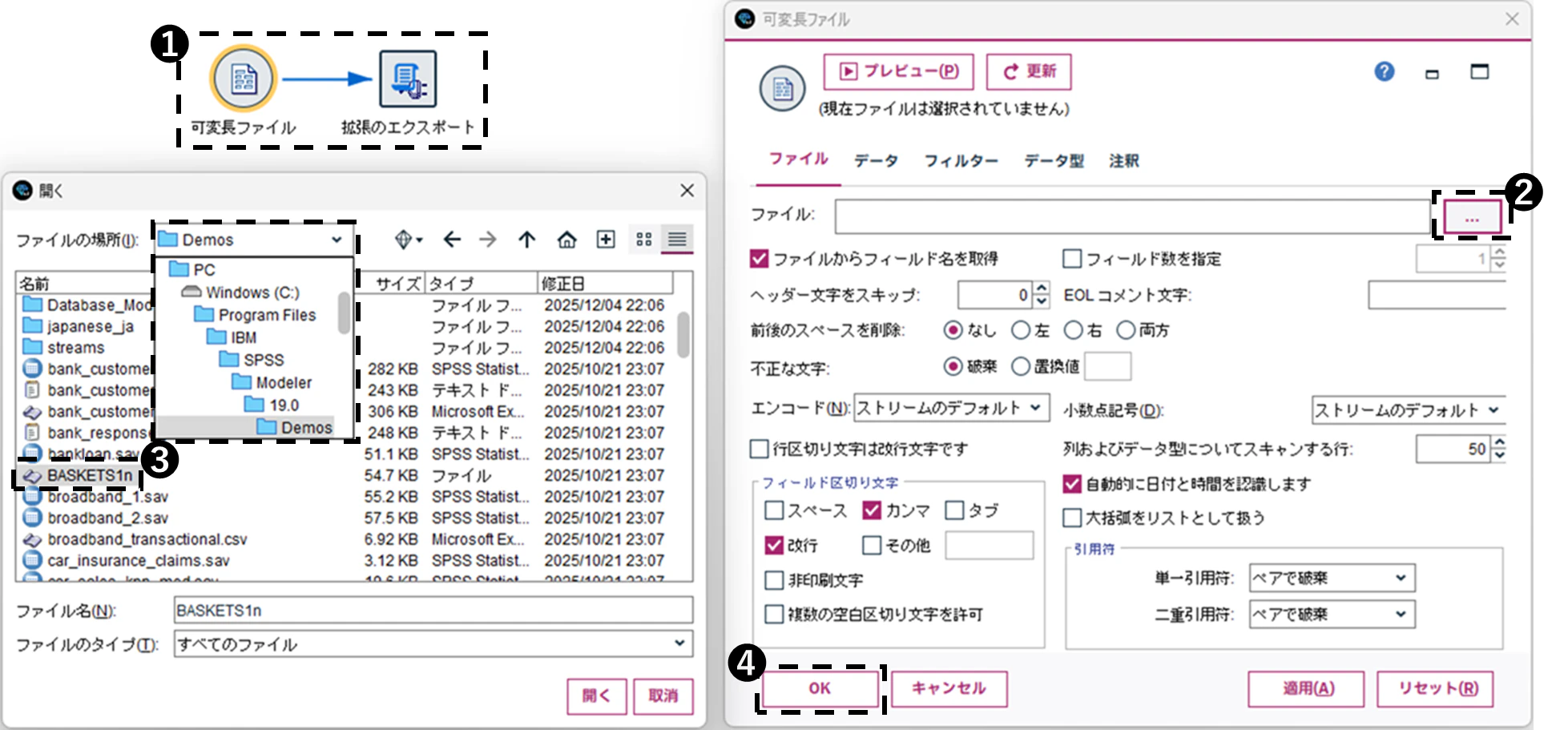Select the 拡張のエクスポート node icon

click(408, 79)
